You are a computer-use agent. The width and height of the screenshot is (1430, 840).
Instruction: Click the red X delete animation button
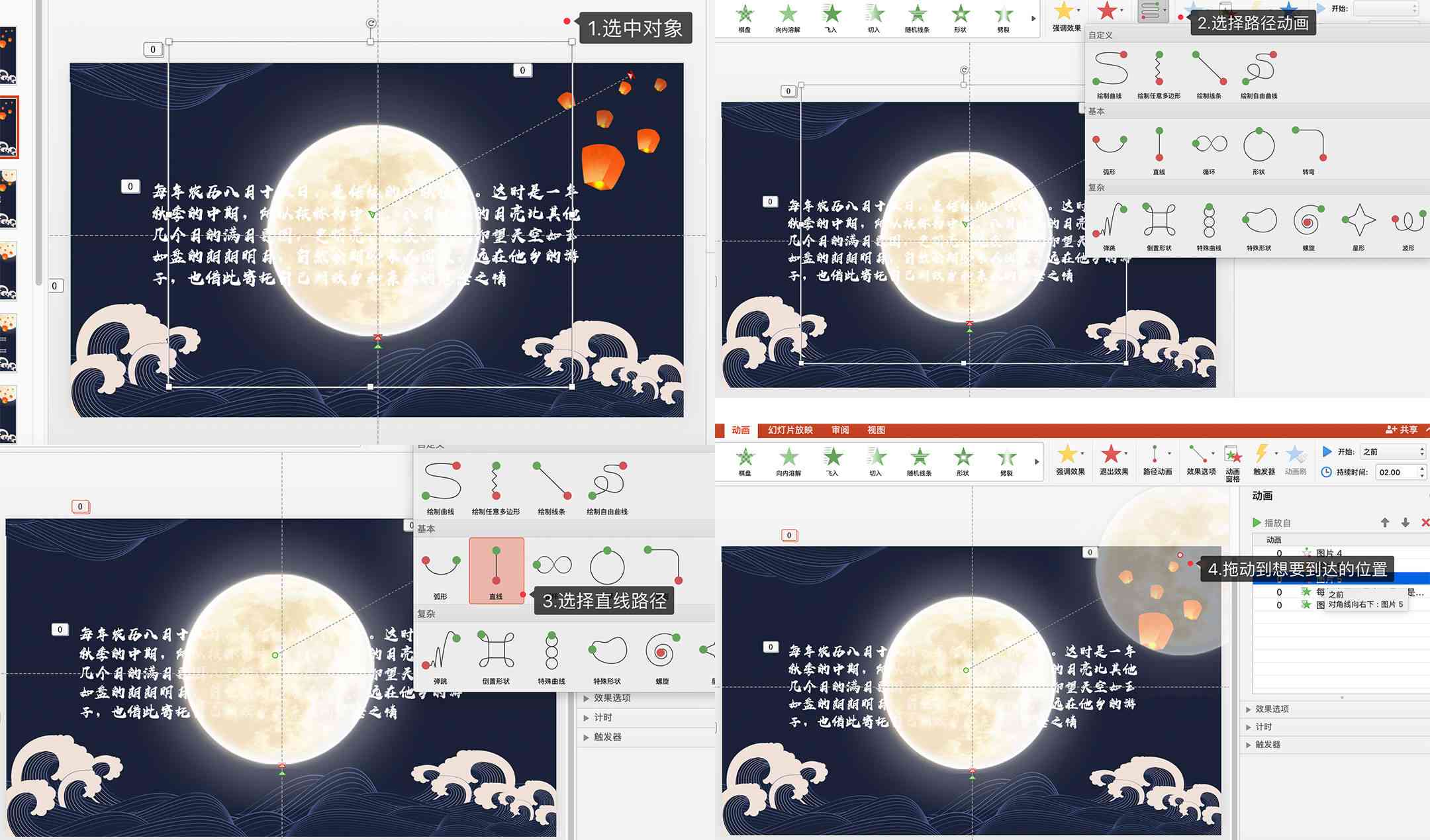point(1425,522)
